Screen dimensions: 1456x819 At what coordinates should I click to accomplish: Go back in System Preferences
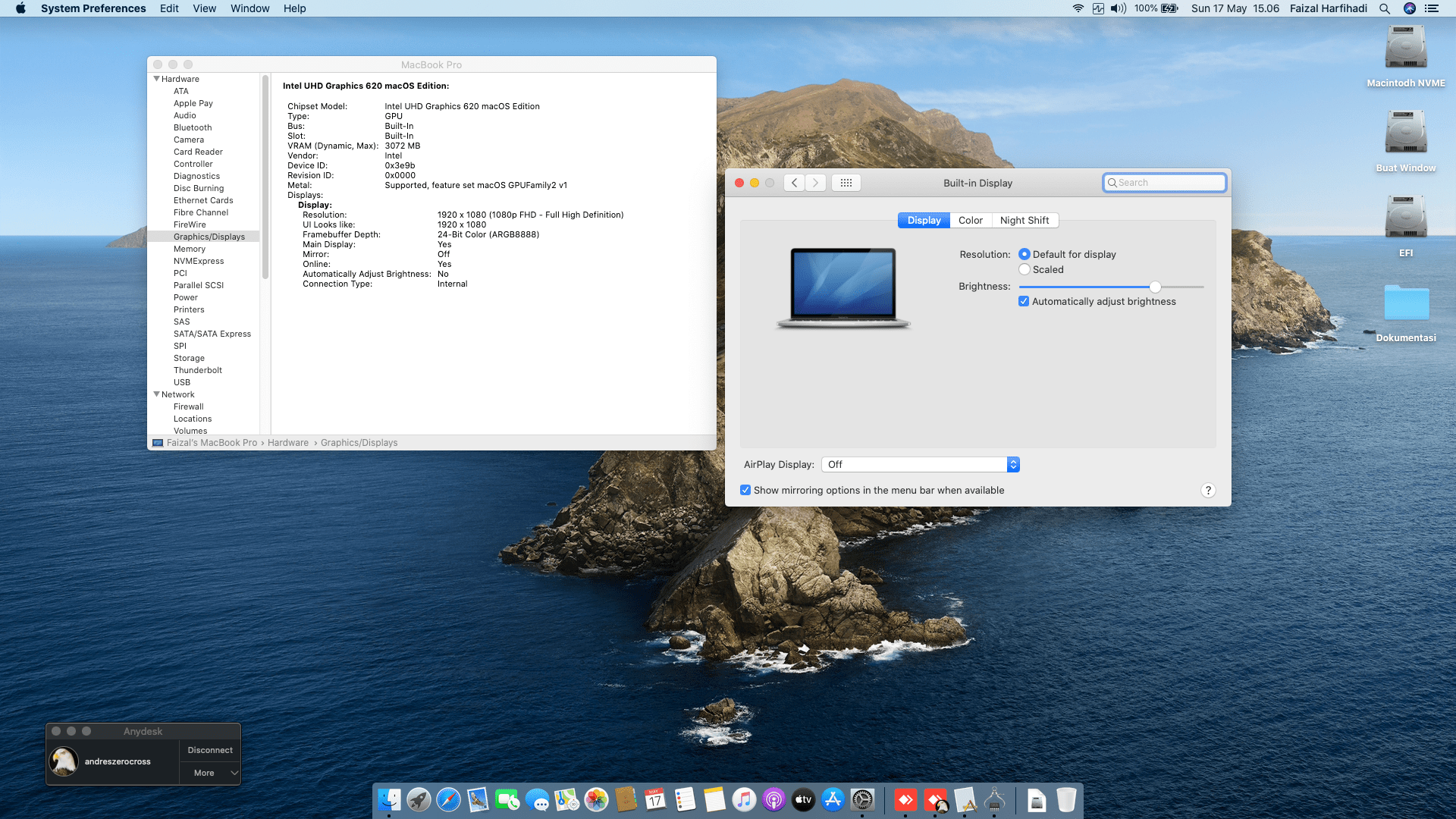pos(794,183)
